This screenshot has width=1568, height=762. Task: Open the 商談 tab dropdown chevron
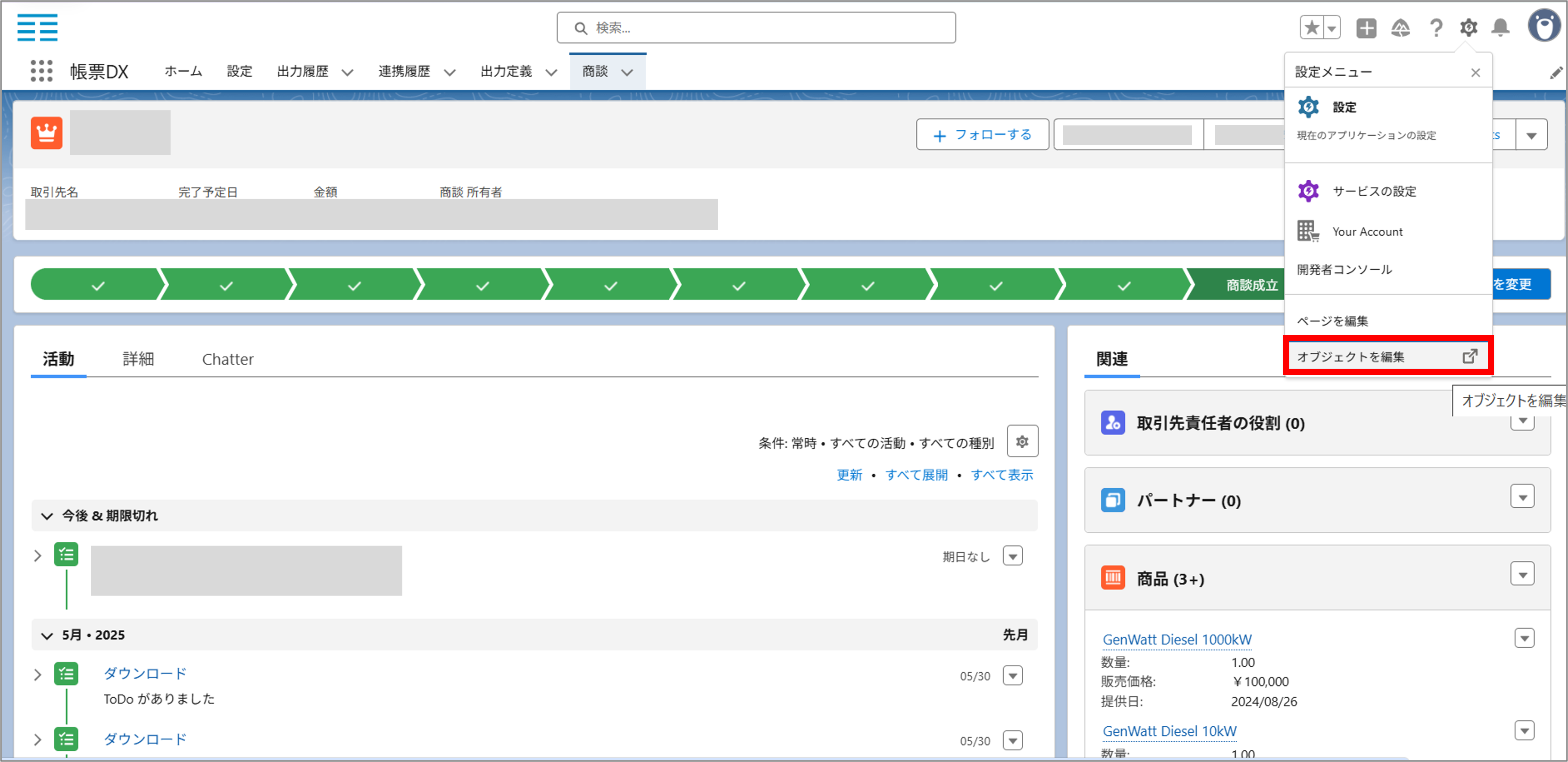click(x=627, y=72)
